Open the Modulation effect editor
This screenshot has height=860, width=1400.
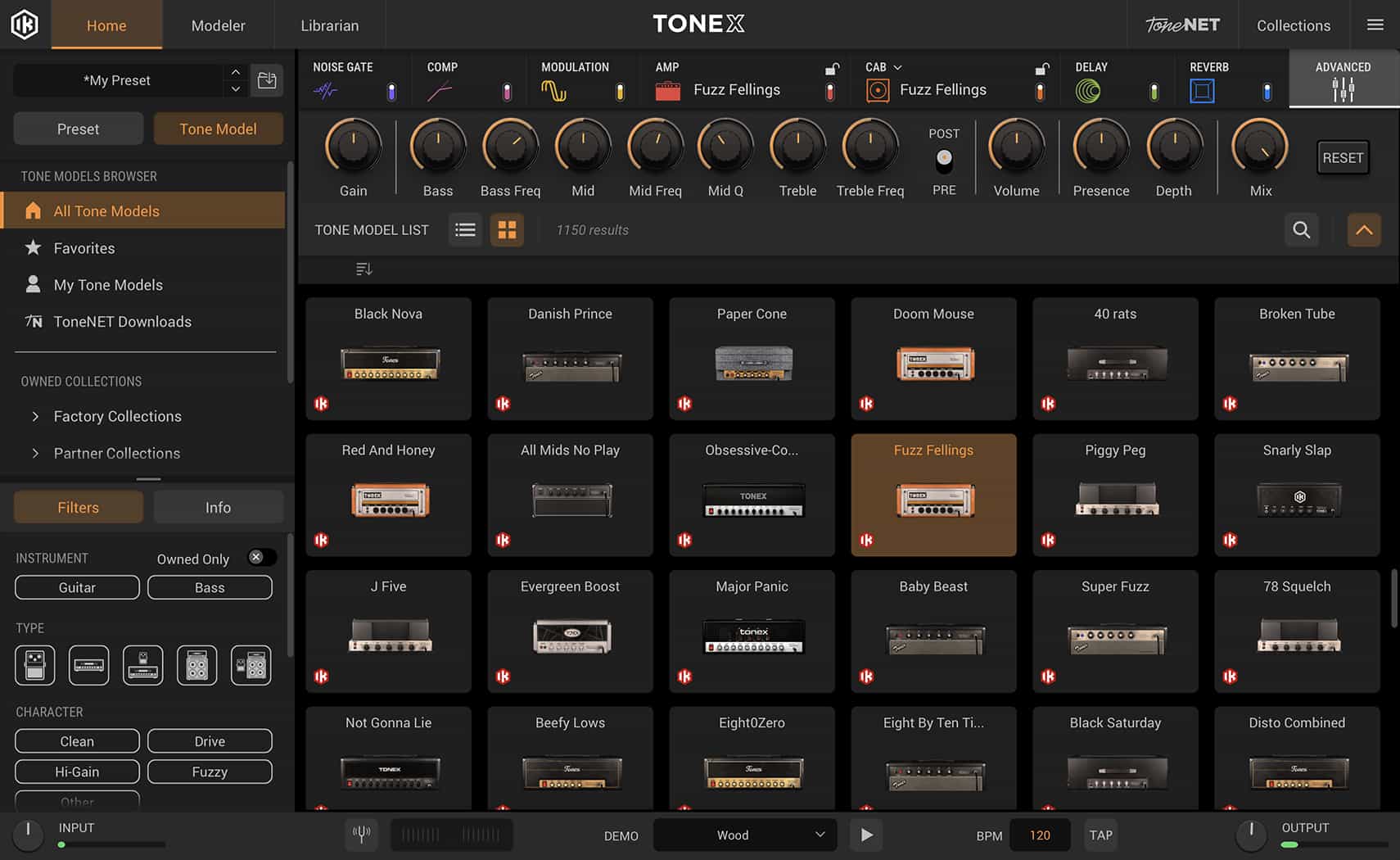tap(576, 79)
